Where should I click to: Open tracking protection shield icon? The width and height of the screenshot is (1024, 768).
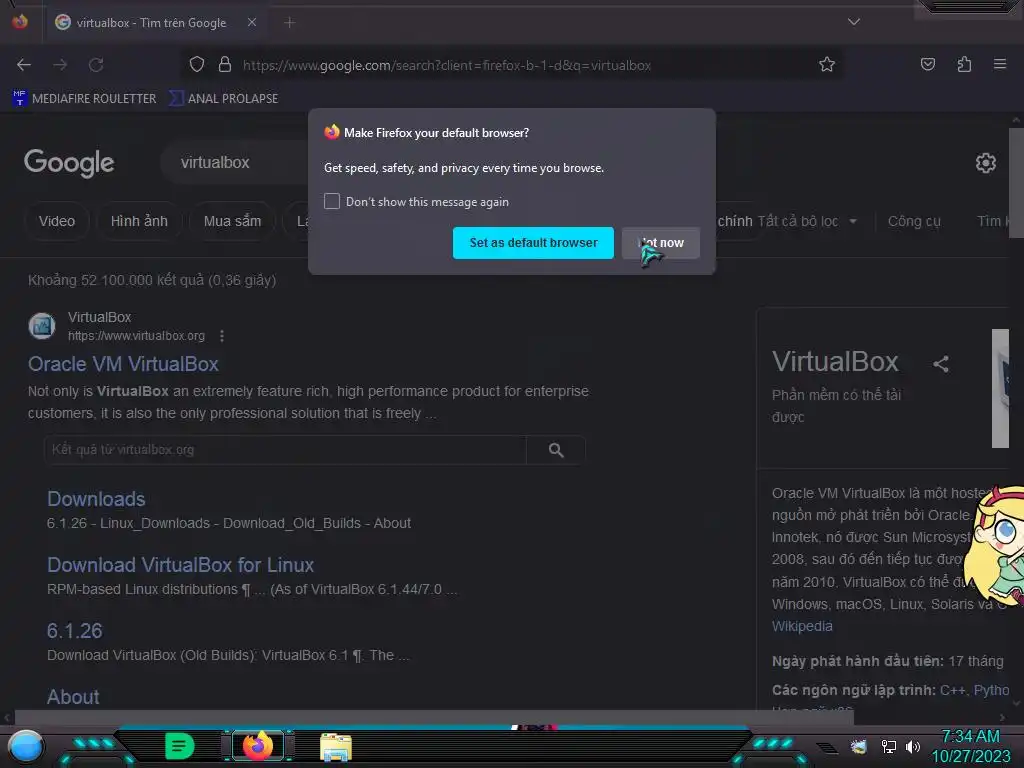point(197,65)
